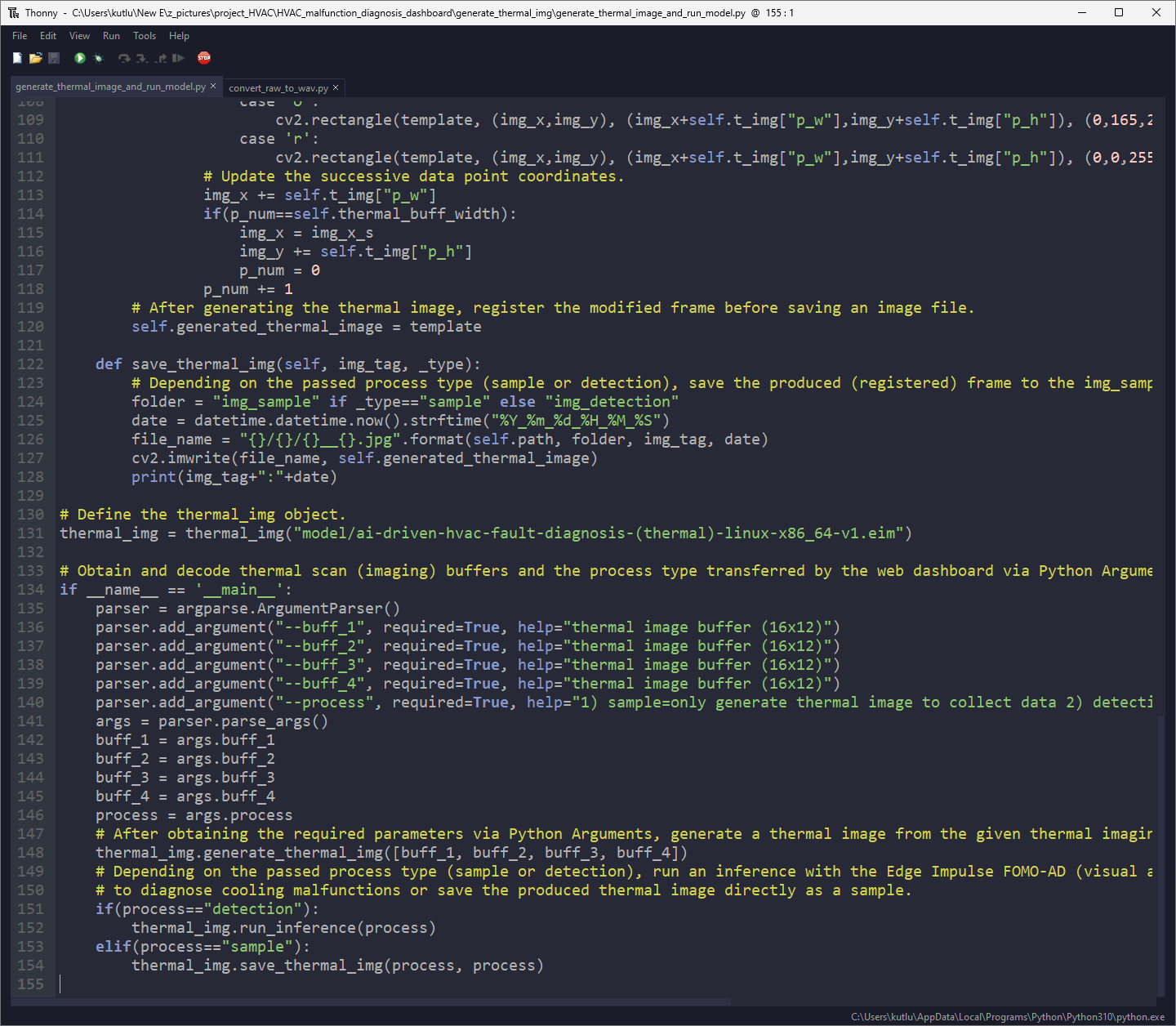Open the Edit menu
Image resolution: width=1176 pixels, height=1026 pixels.
tap(48, 36)
